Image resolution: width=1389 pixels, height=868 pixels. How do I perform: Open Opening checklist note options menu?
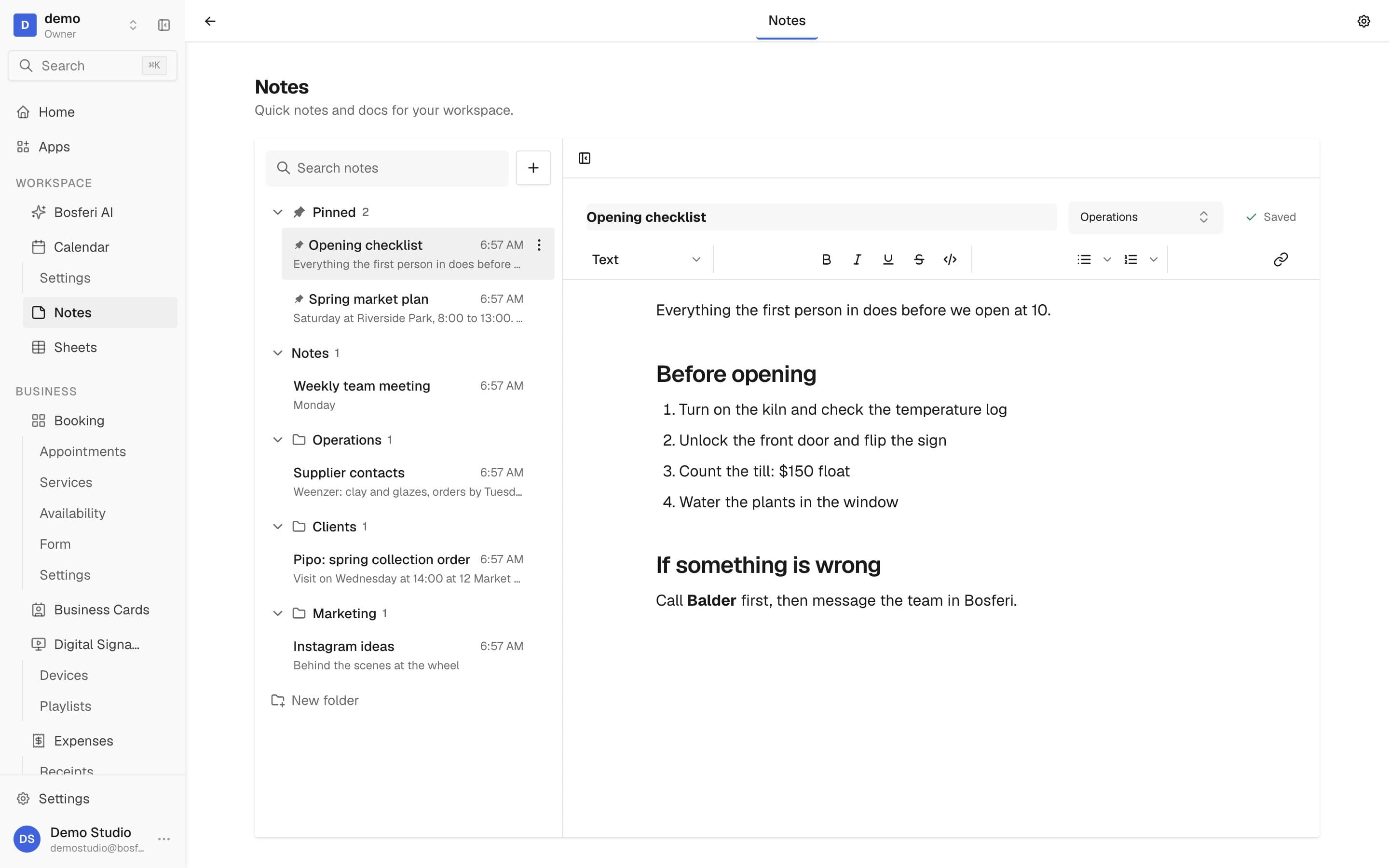(539, 245)
